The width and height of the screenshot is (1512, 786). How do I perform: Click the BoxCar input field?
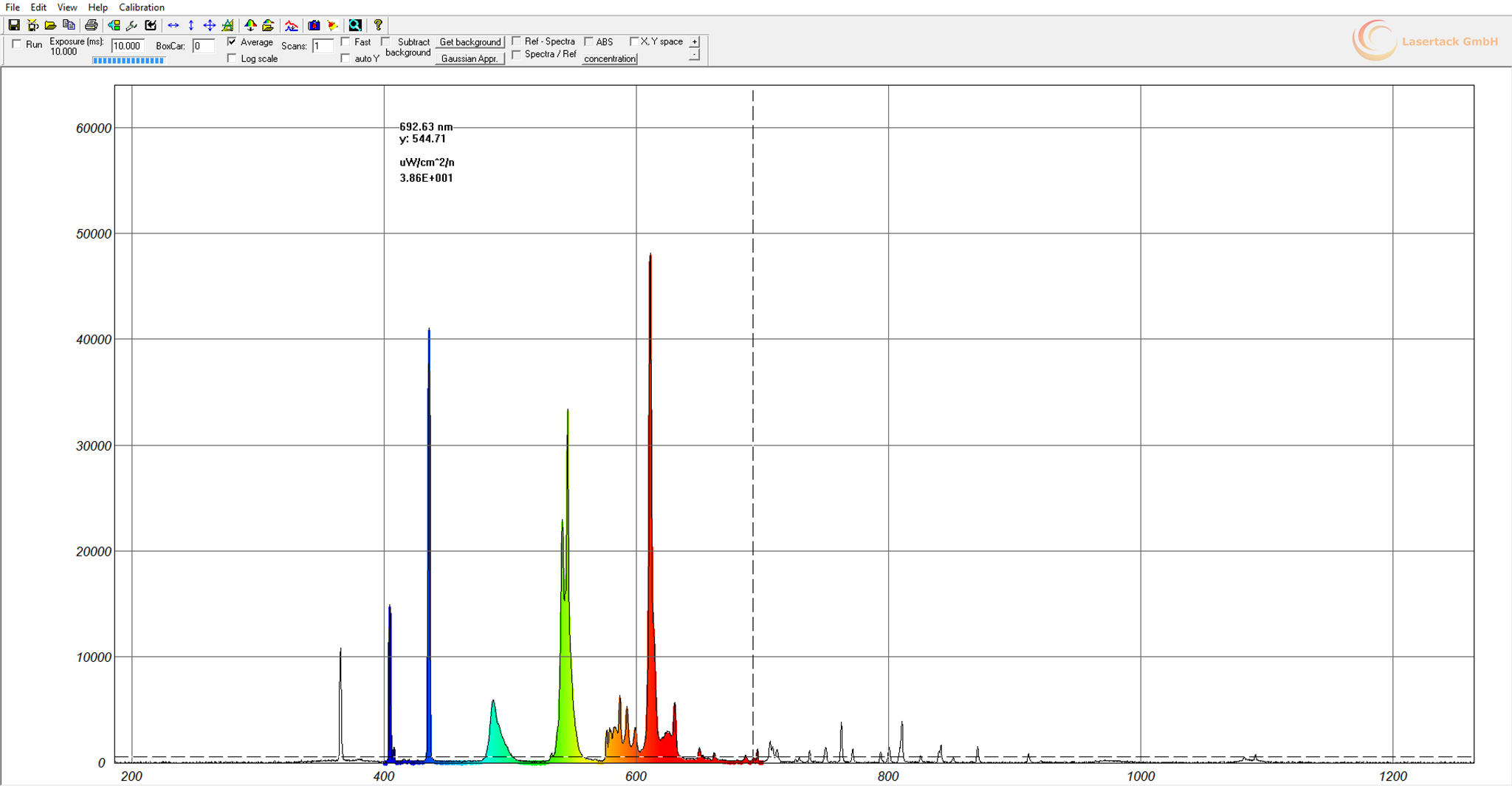tap(203, 46)
